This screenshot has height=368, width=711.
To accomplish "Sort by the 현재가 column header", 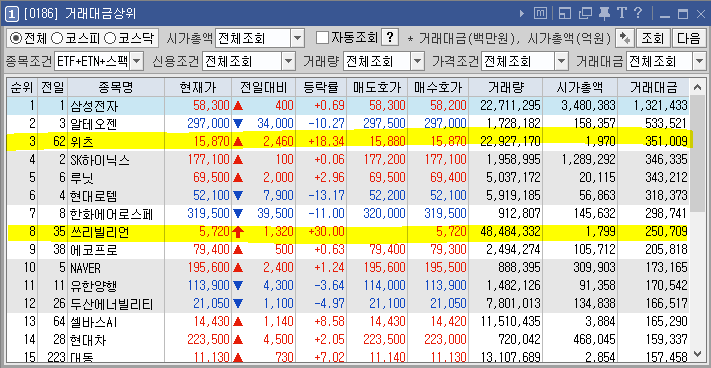I will pos(198,87).
